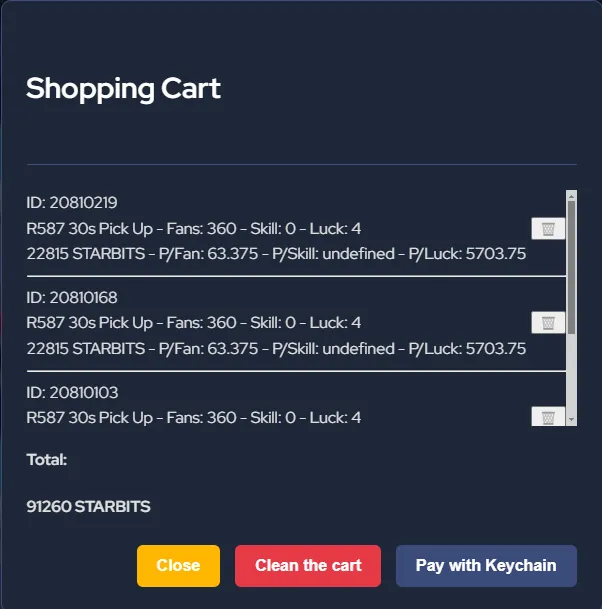Click R587 30s Pick Up under ID 20810168
The height and width of the screenshot is (609, 602).
(90, 323)
